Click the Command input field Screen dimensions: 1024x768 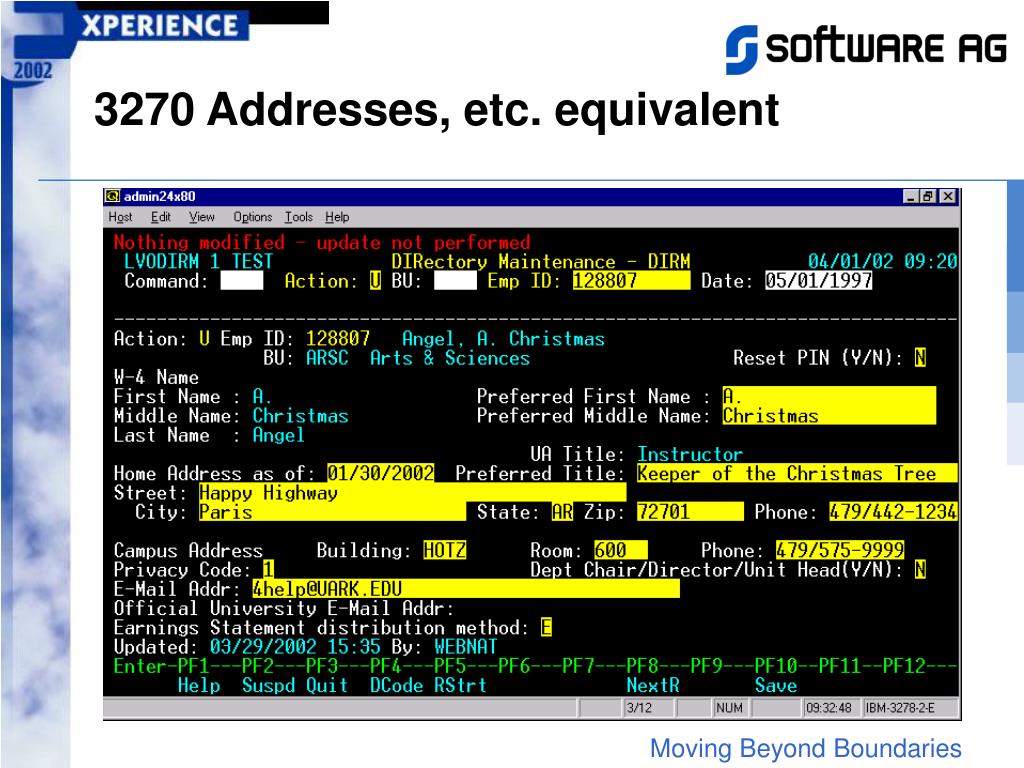coord(242,281)
